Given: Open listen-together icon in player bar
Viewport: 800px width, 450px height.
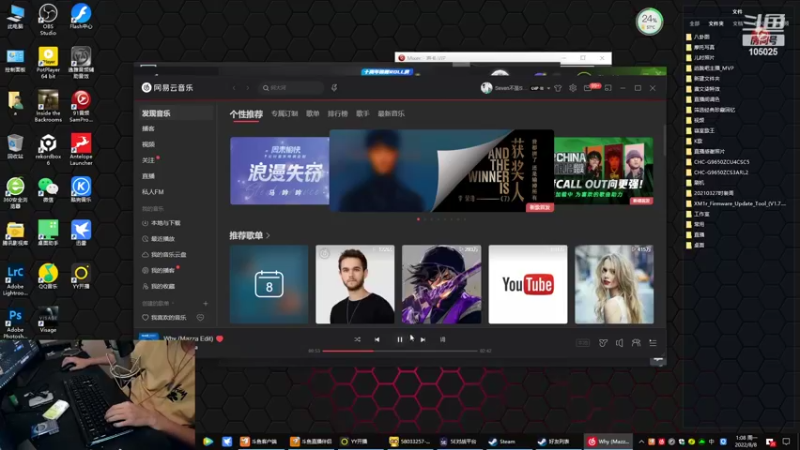Looking at the screenshot, I should [x=636, y=343].
